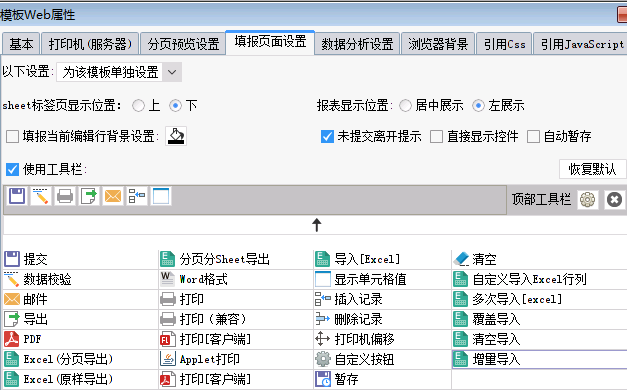Image resolution: width=627 pixels, height=390 pixels.
Task: Open the 引用JavaScript tab
Action: tap(581, 44)
